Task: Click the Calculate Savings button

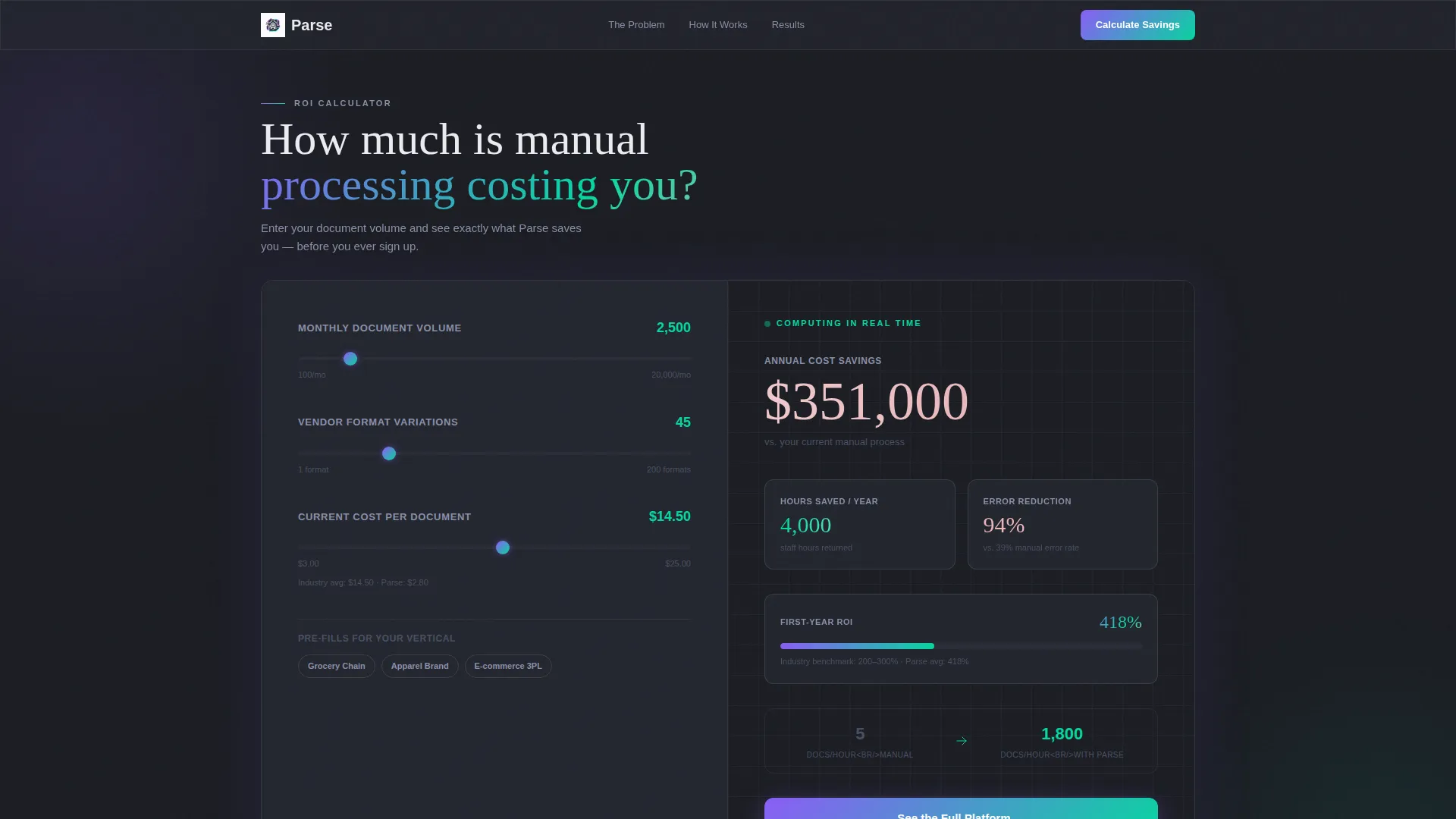Action: [x=1137, y=25]
